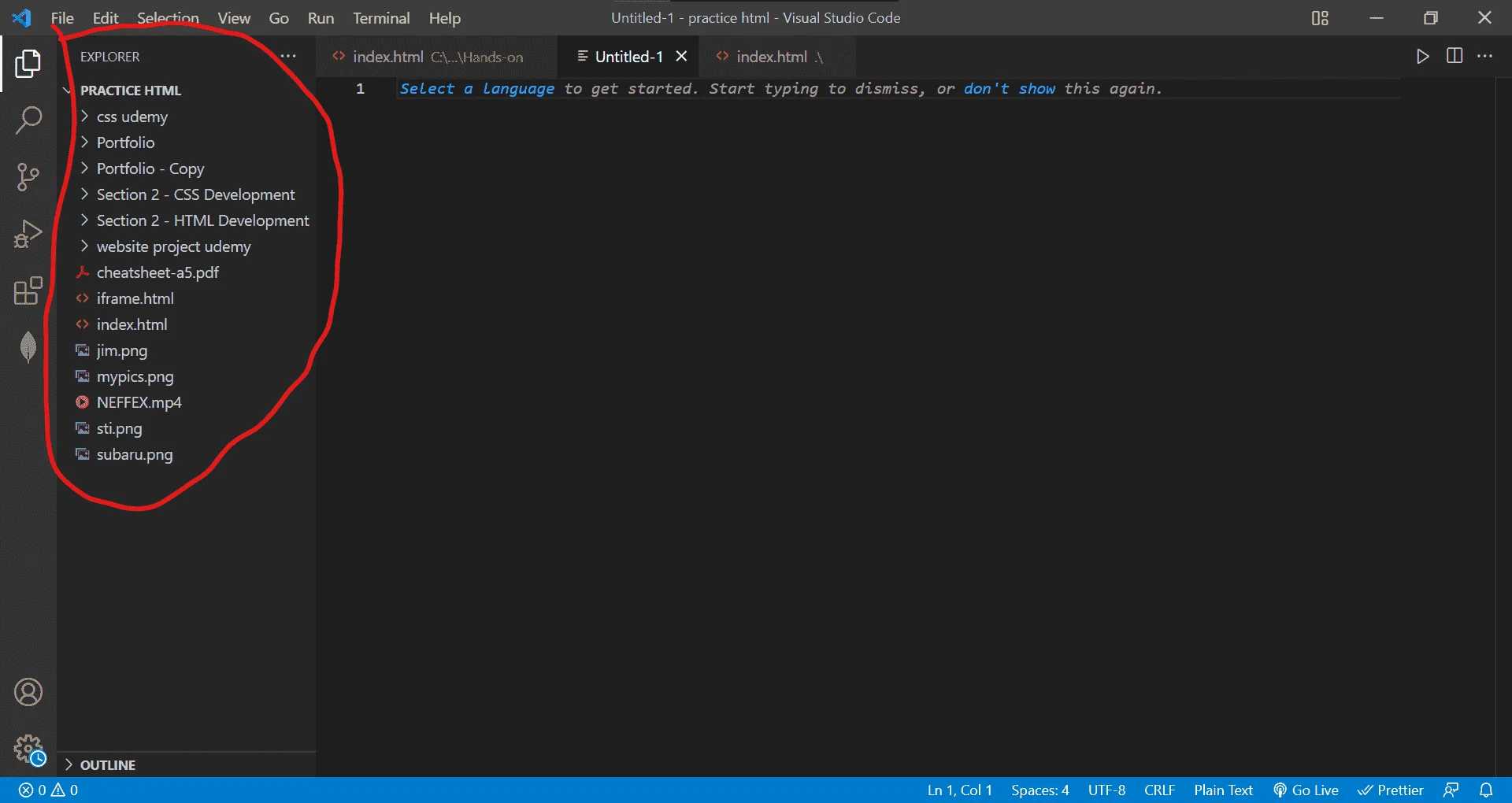
Task: Open the Manage gear icon
Action: (28, 749)
